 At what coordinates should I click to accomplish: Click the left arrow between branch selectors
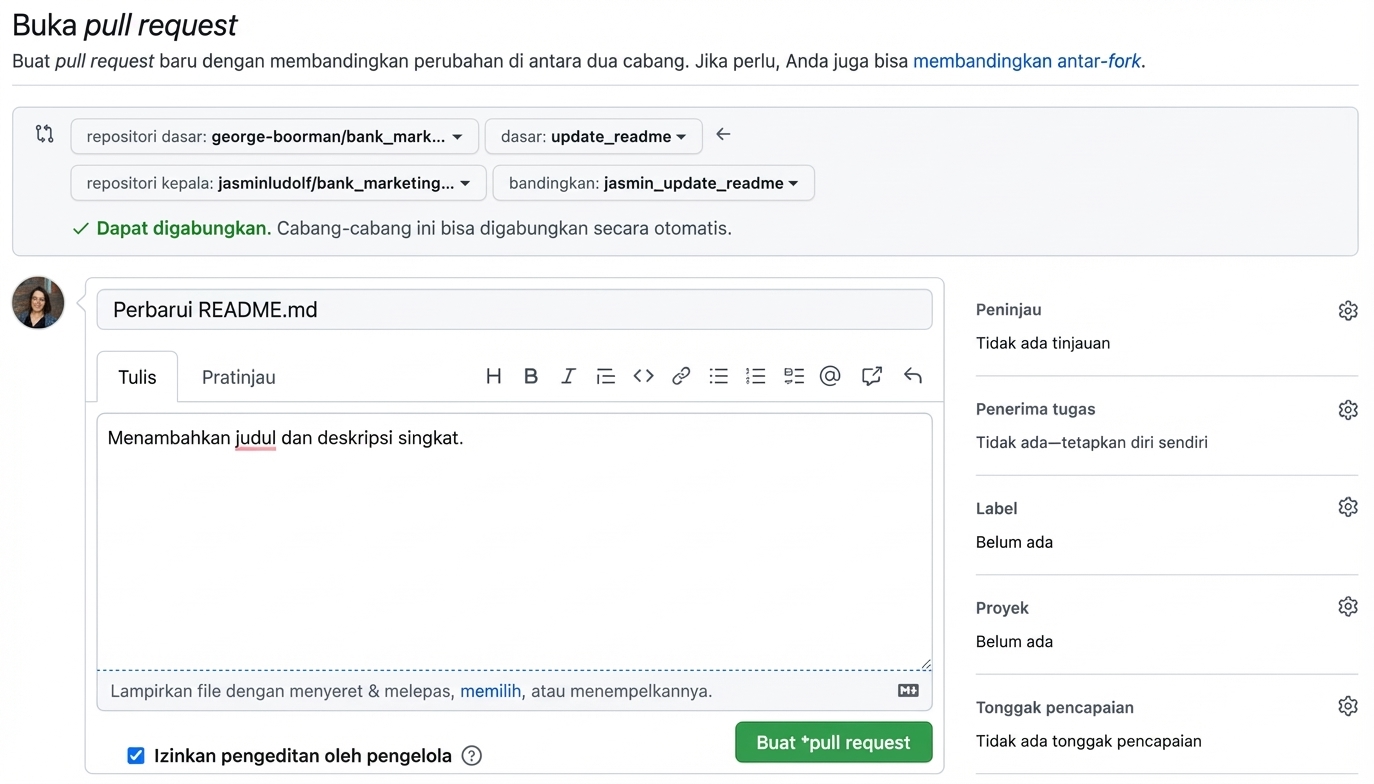click(x=723, y=134)
